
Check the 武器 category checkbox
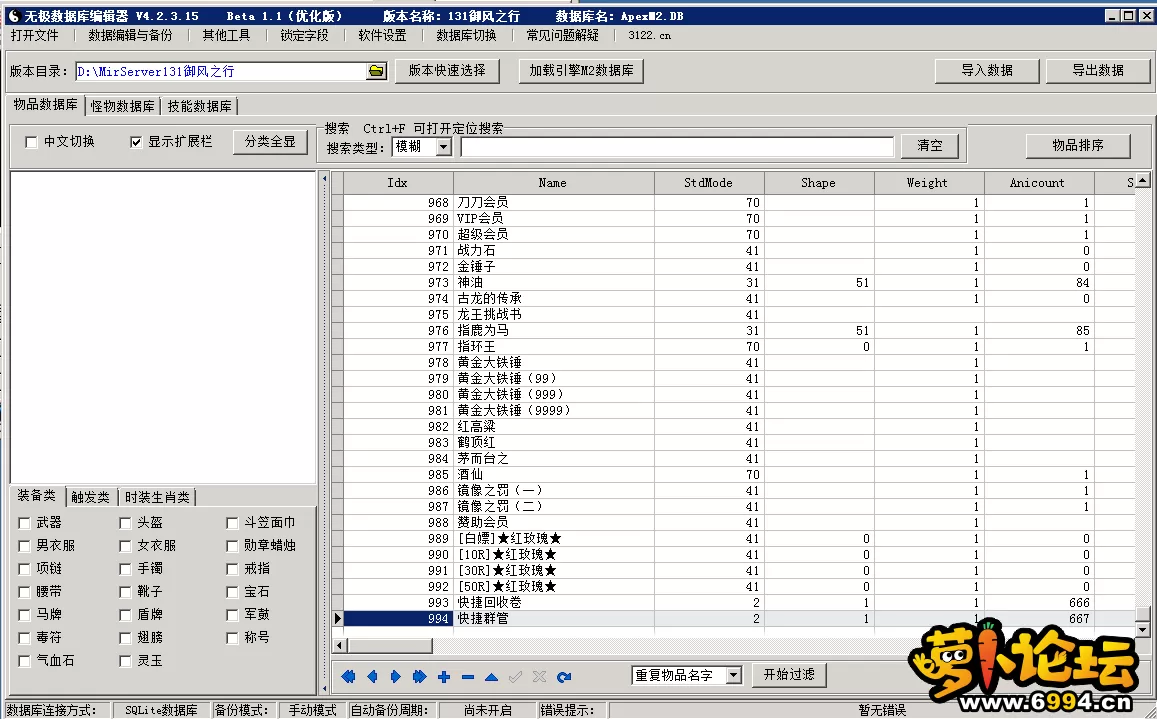tap(24, 523)
